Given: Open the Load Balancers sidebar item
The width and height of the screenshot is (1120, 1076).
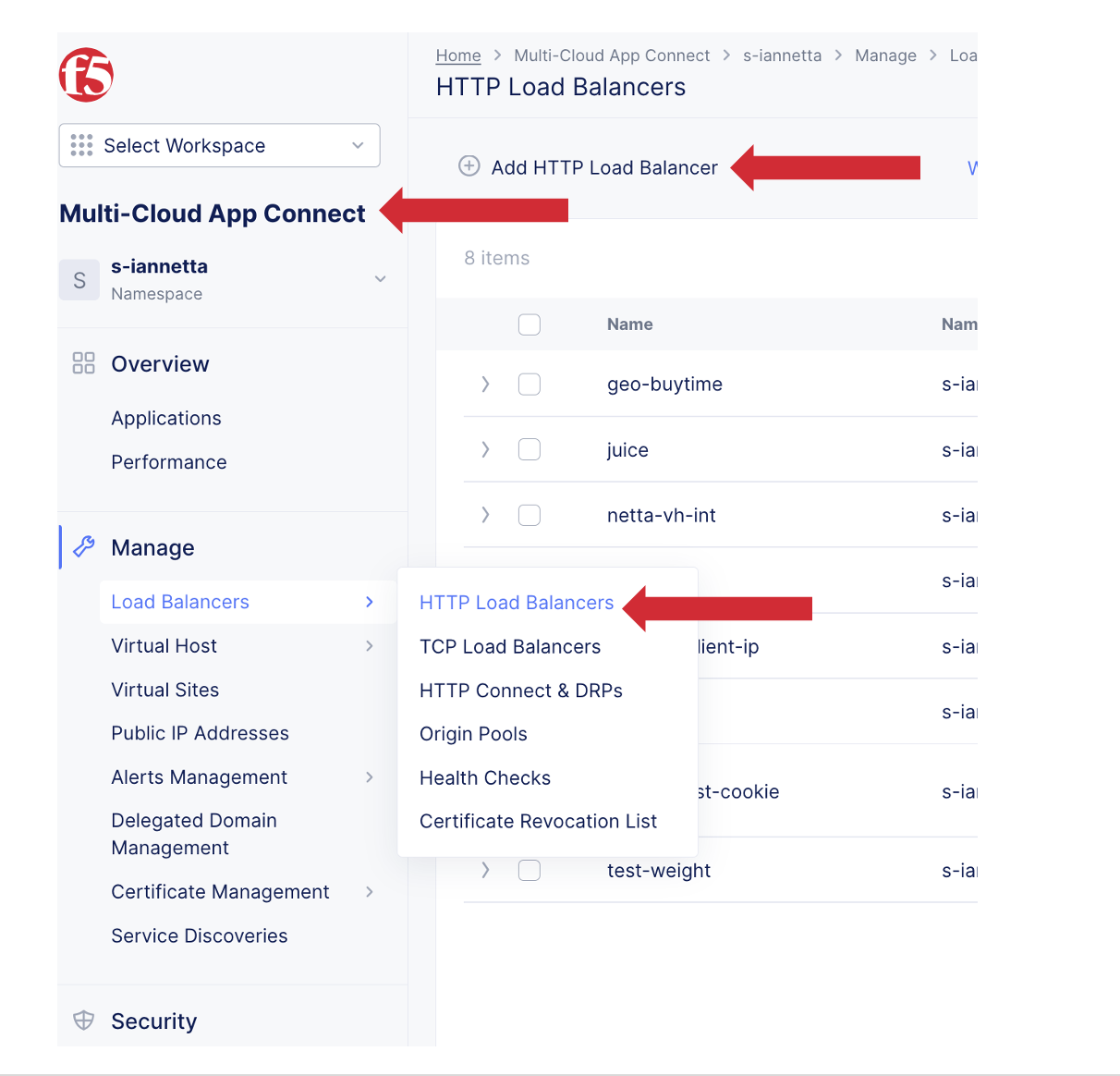Looking at the screenshot, I should coord(180,602).
